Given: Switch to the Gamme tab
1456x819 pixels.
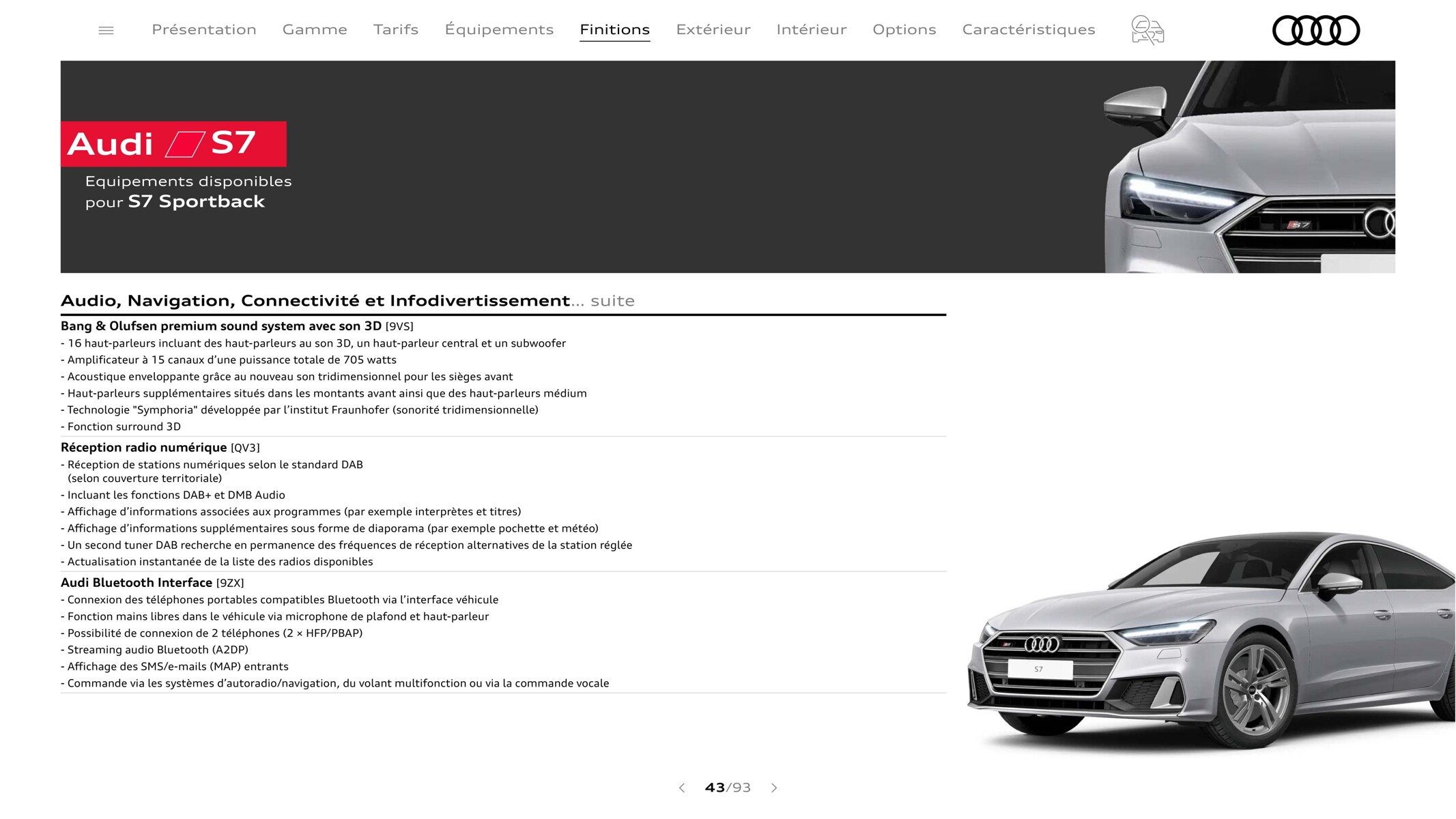Looking at the screenshot, I should 315,29.
